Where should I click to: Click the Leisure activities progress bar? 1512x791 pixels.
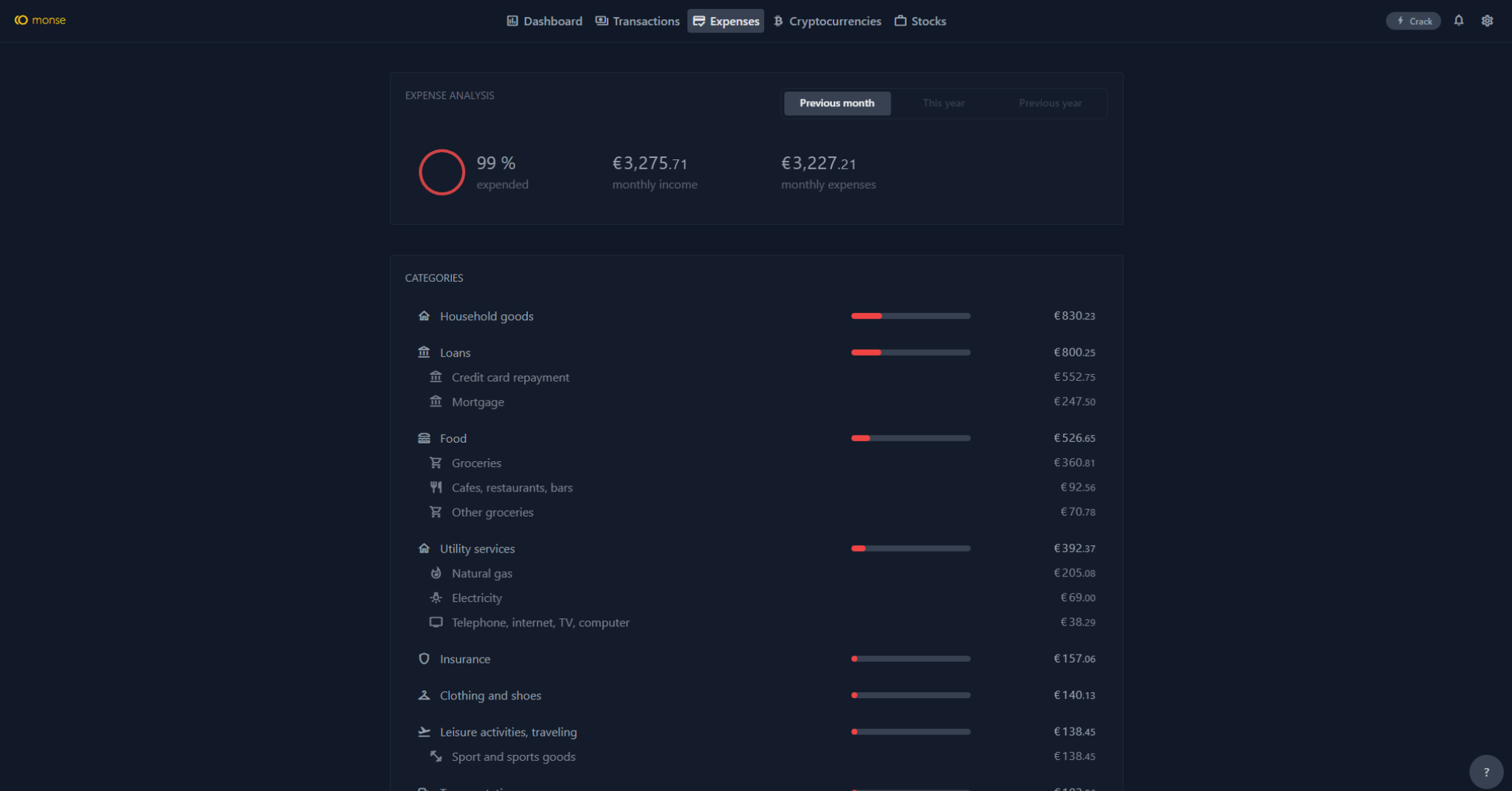pyautogui.click(x=910, y=732)
